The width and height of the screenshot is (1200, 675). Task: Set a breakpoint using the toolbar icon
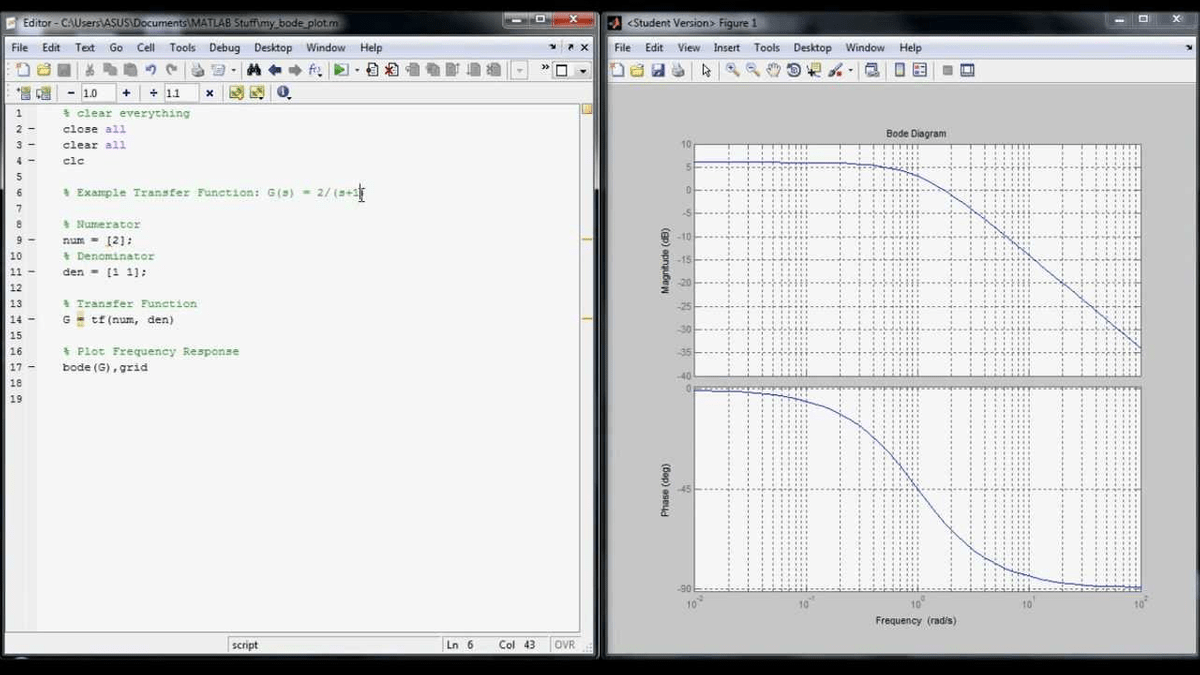click(372, 70)
